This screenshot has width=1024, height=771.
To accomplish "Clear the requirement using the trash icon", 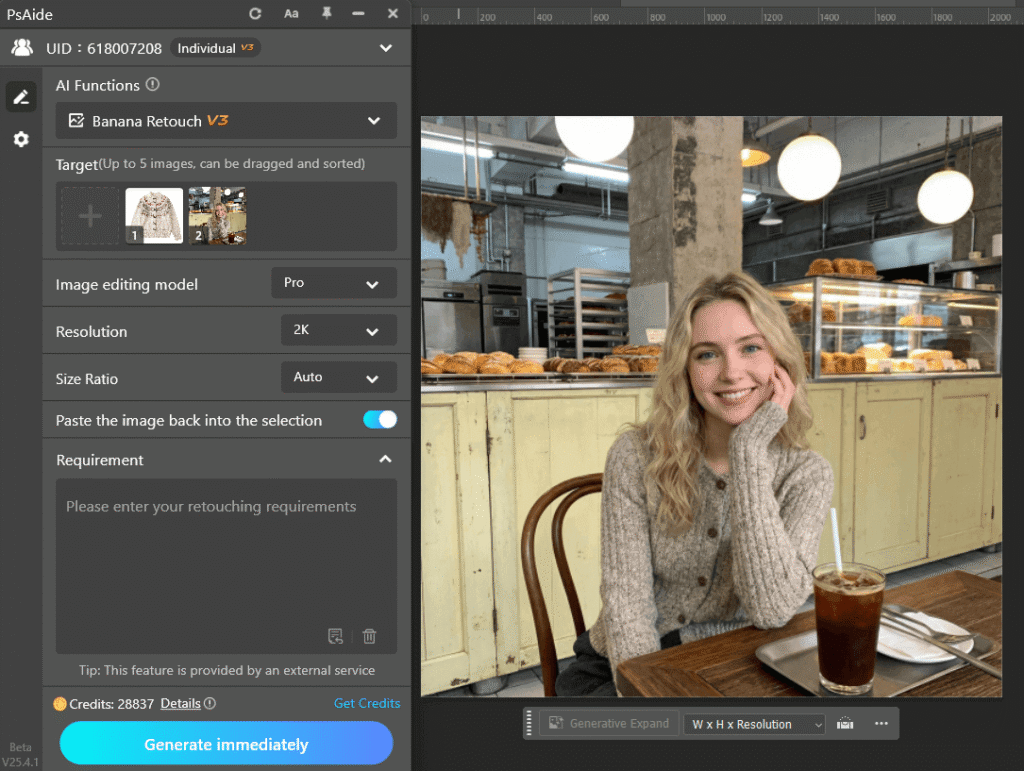I will click(x=369, y=636).
